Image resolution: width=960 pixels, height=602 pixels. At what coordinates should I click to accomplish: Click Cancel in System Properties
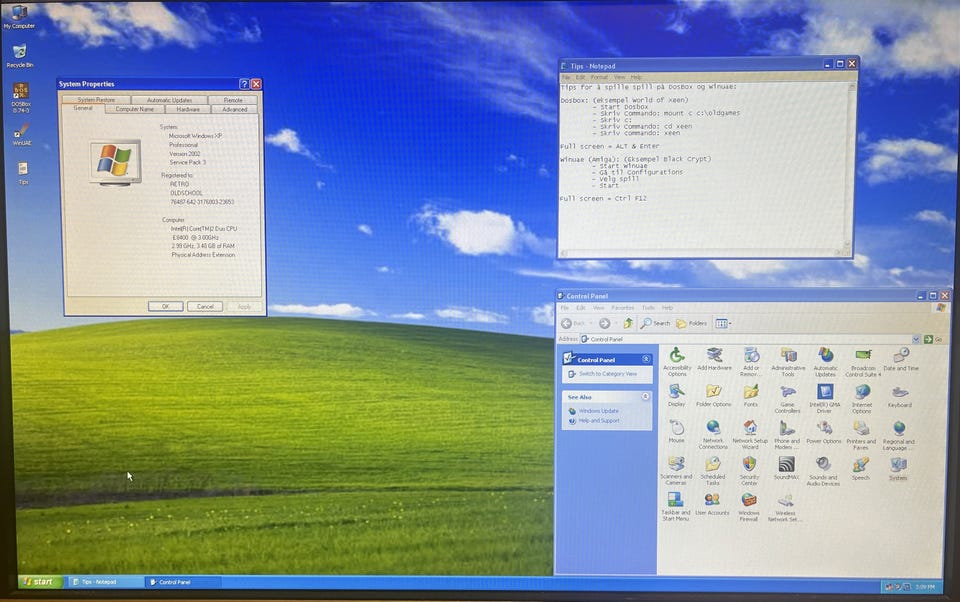(204, 306)
